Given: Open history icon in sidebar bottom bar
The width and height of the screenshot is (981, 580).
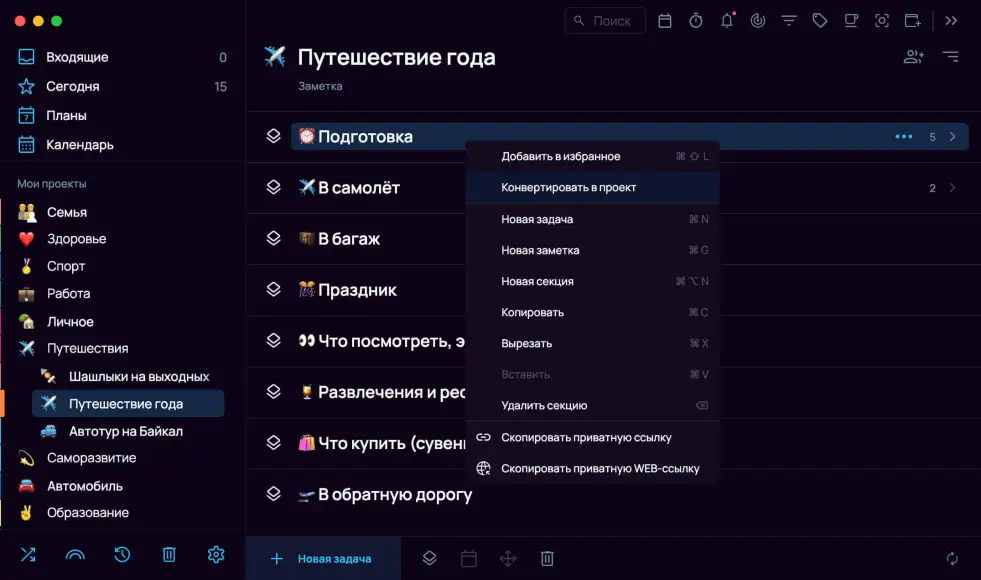Looking at the screenshot, I should (122, 554).
